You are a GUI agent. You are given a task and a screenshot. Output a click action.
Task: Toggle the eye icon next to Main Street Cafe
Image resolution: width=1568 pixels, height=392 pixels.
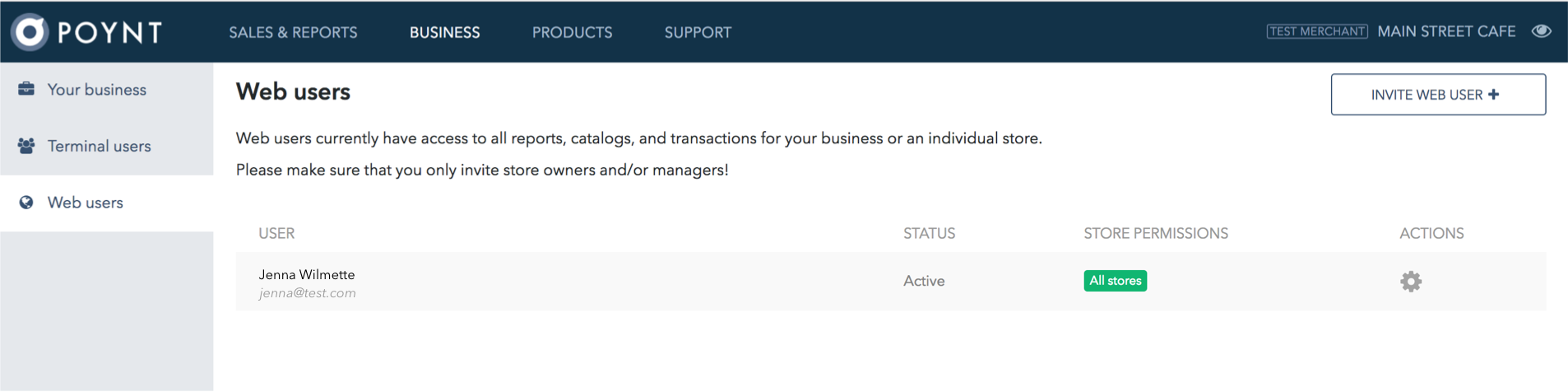click(x=1542, y=31)
